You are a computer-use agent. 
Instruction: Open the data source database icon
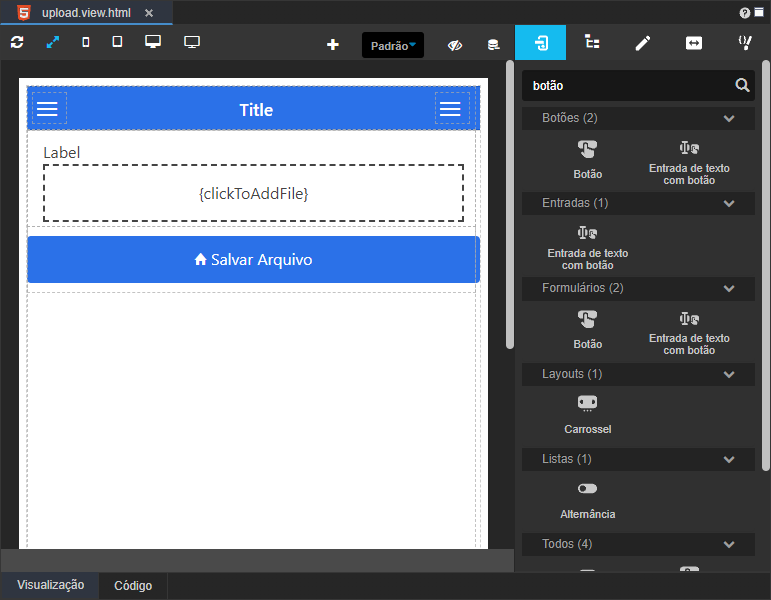[493, 45]
